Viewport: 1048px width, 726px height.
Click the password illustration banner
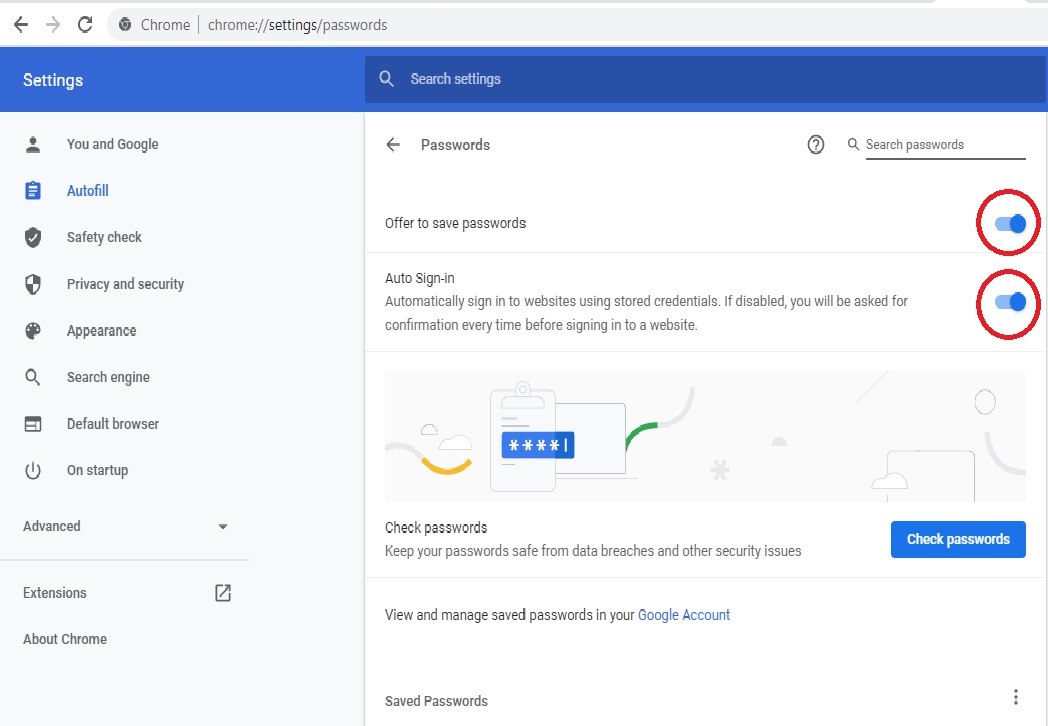point(705,437)
